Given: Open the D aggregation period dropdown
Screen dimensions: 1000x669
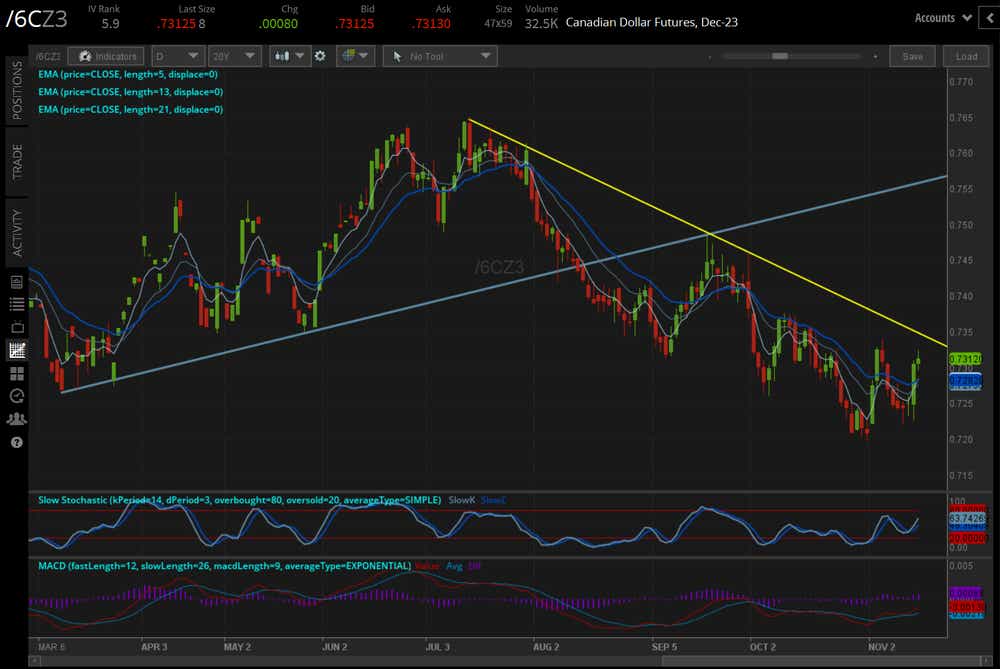Looking at the screenshot, I should (177, 56).
